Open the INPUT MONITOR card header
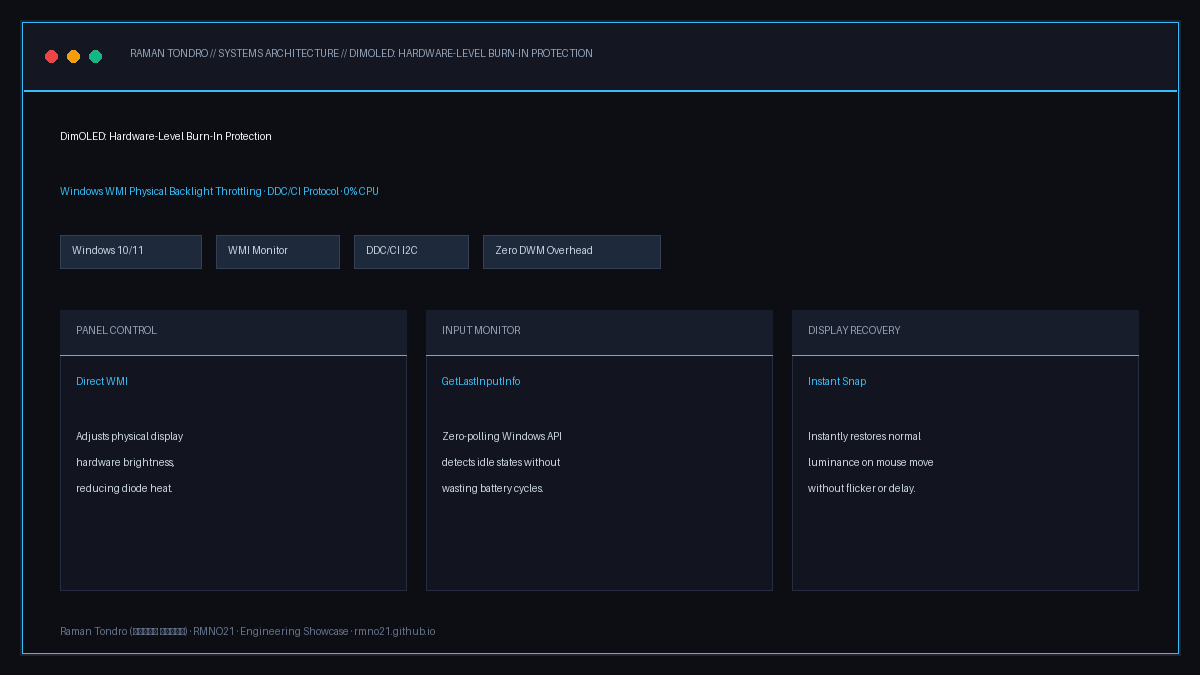Viewport: 1200px width, 675px height. (x=599, y=332)
